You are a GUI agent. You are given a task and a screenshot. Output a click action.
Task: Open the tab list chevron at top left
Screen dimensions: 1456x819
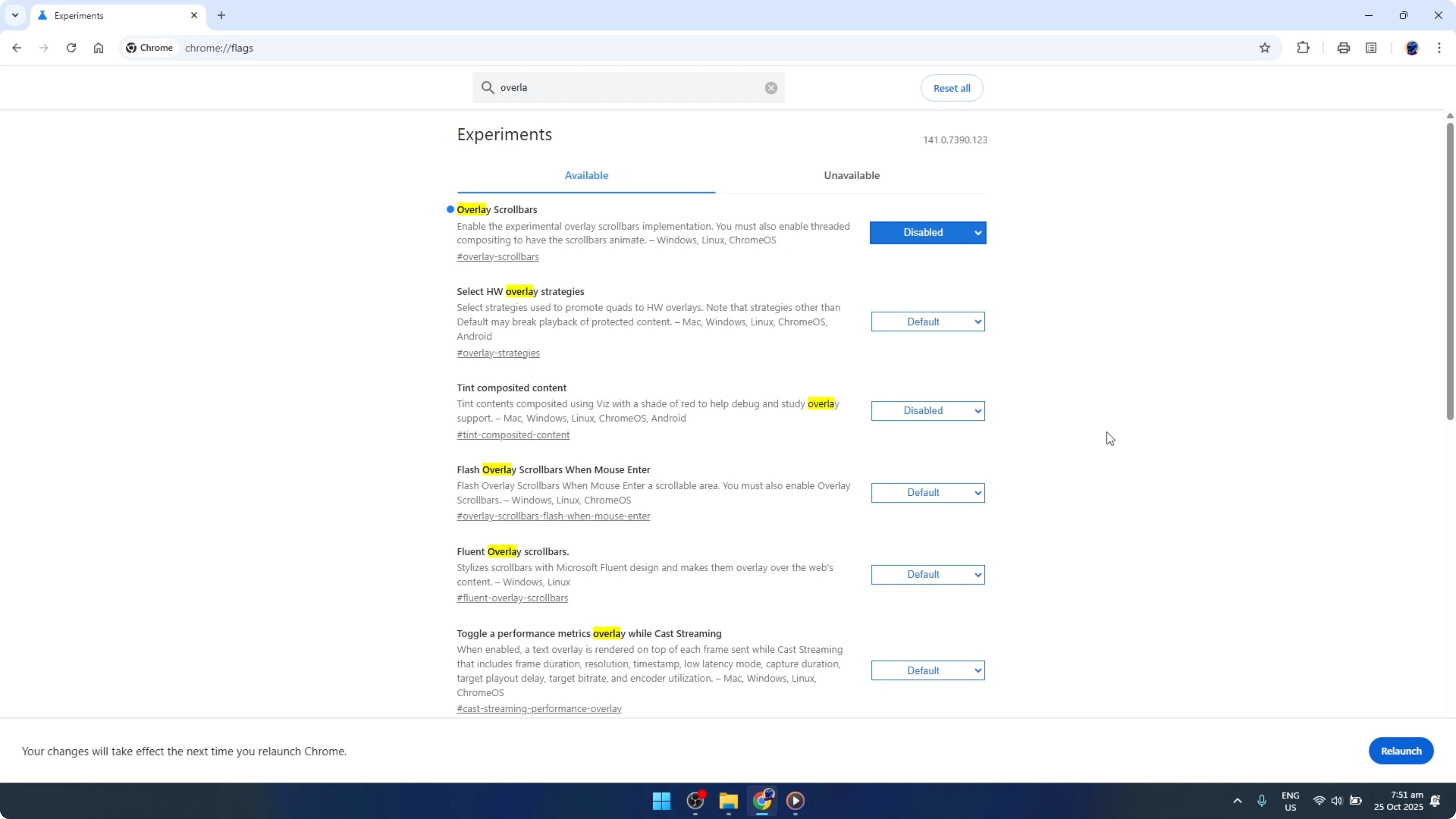tap(15, 15)
